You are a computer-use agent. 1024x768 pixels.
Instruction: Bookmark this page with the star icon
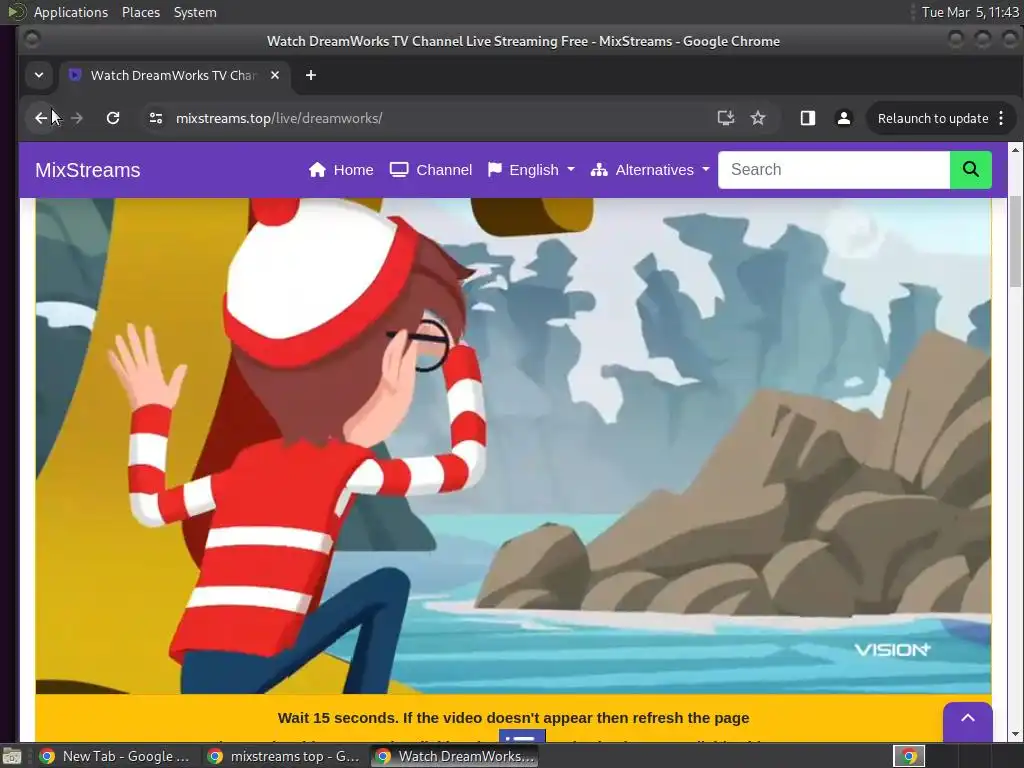[x=758, y=118]
